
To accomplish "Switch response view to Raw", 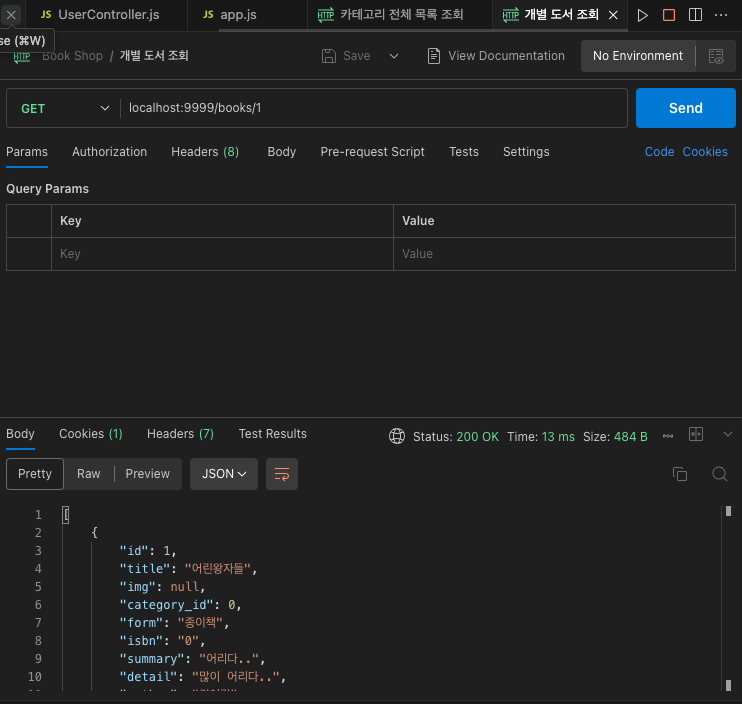I will tap(89, 474).
